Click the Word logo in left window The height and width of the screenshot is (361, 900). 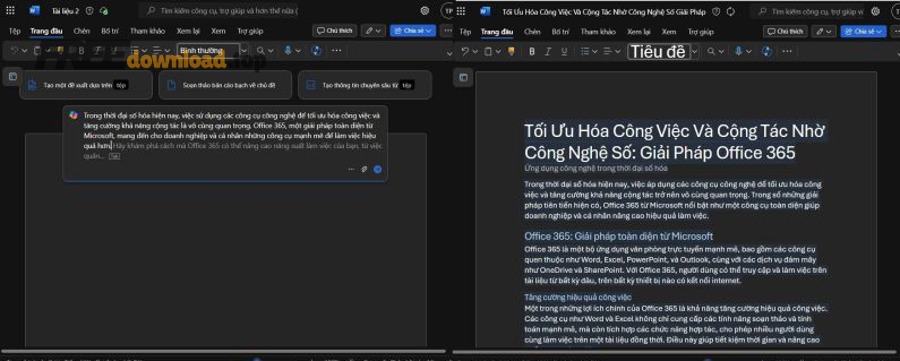click(34, 10)
